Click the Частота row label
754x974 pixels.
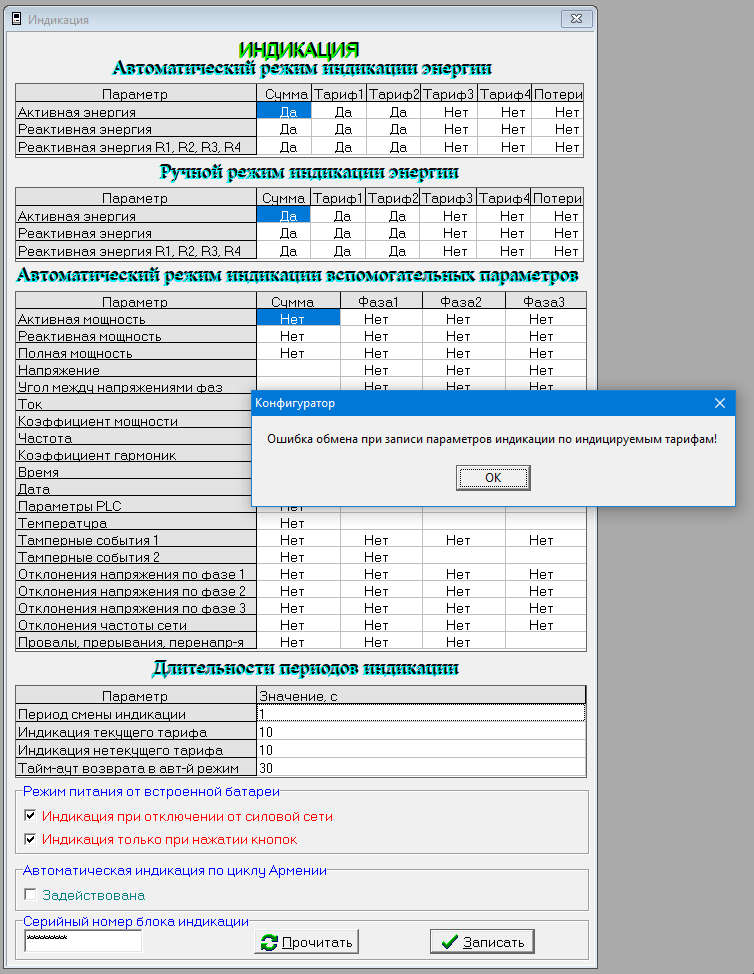[x=134, y=437]
